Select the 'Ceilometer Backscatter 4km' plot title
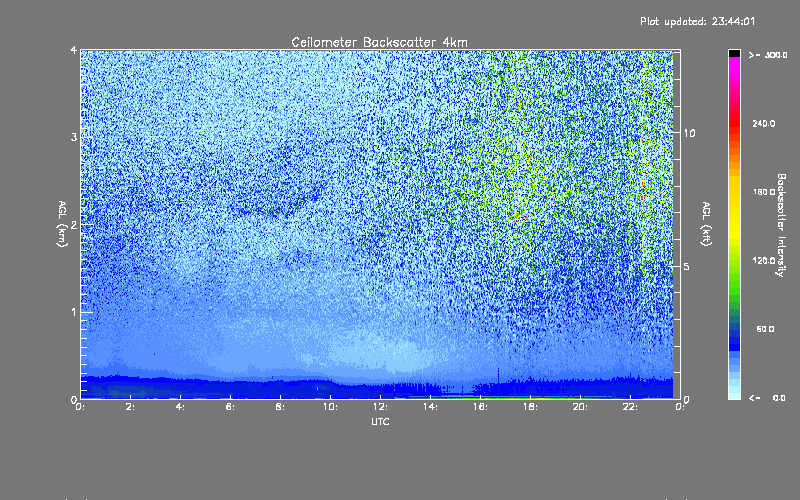 pyautogui.click(x=379, y=42)
